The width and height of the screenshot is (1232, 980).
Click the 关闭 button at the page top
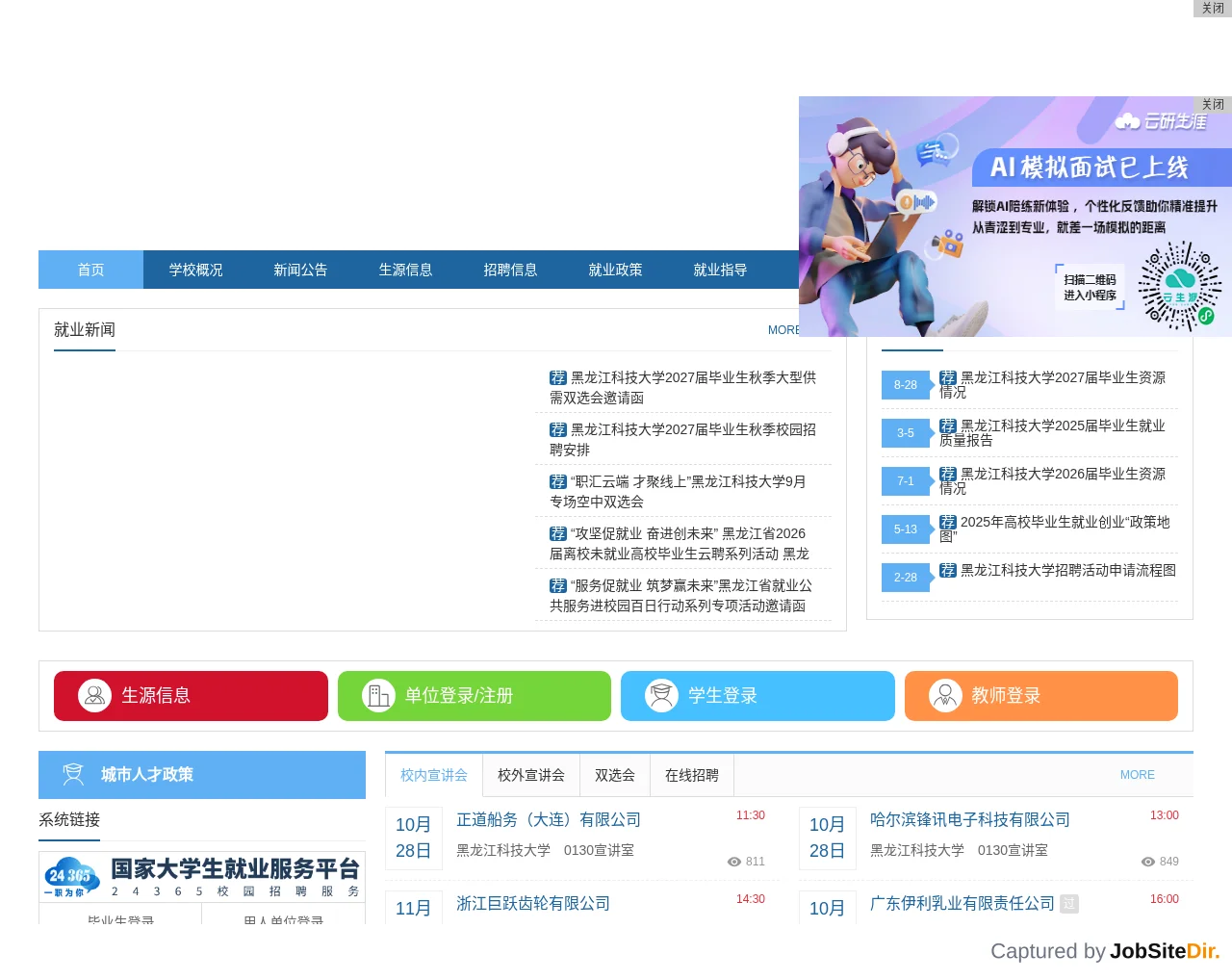[1213, 8]
